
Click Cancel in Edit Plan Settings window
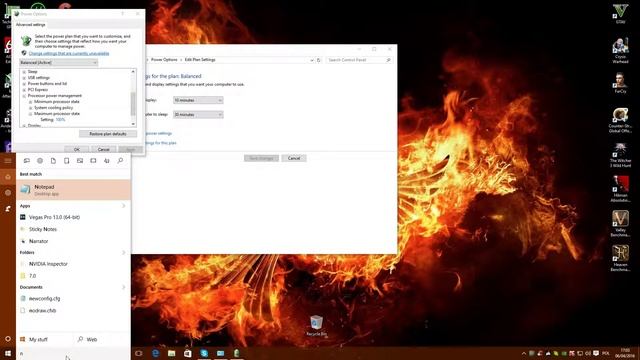[x=294, y=158]
